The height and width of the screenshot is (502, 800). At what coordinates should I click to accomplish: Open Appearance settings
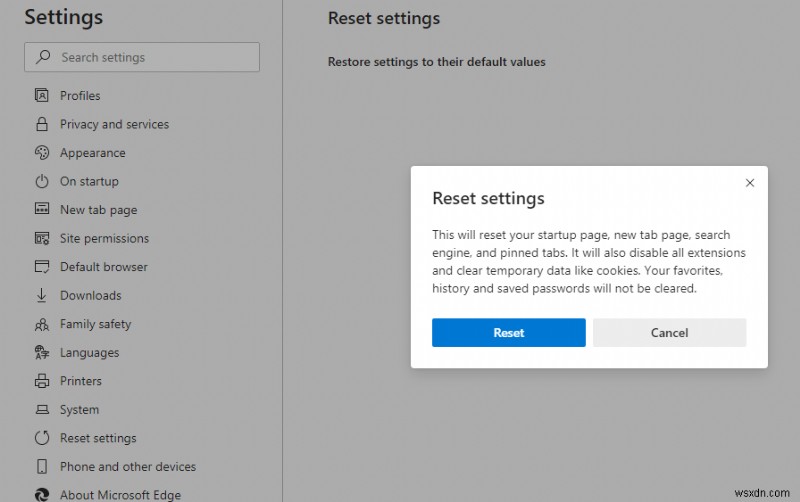click(92, 153)
